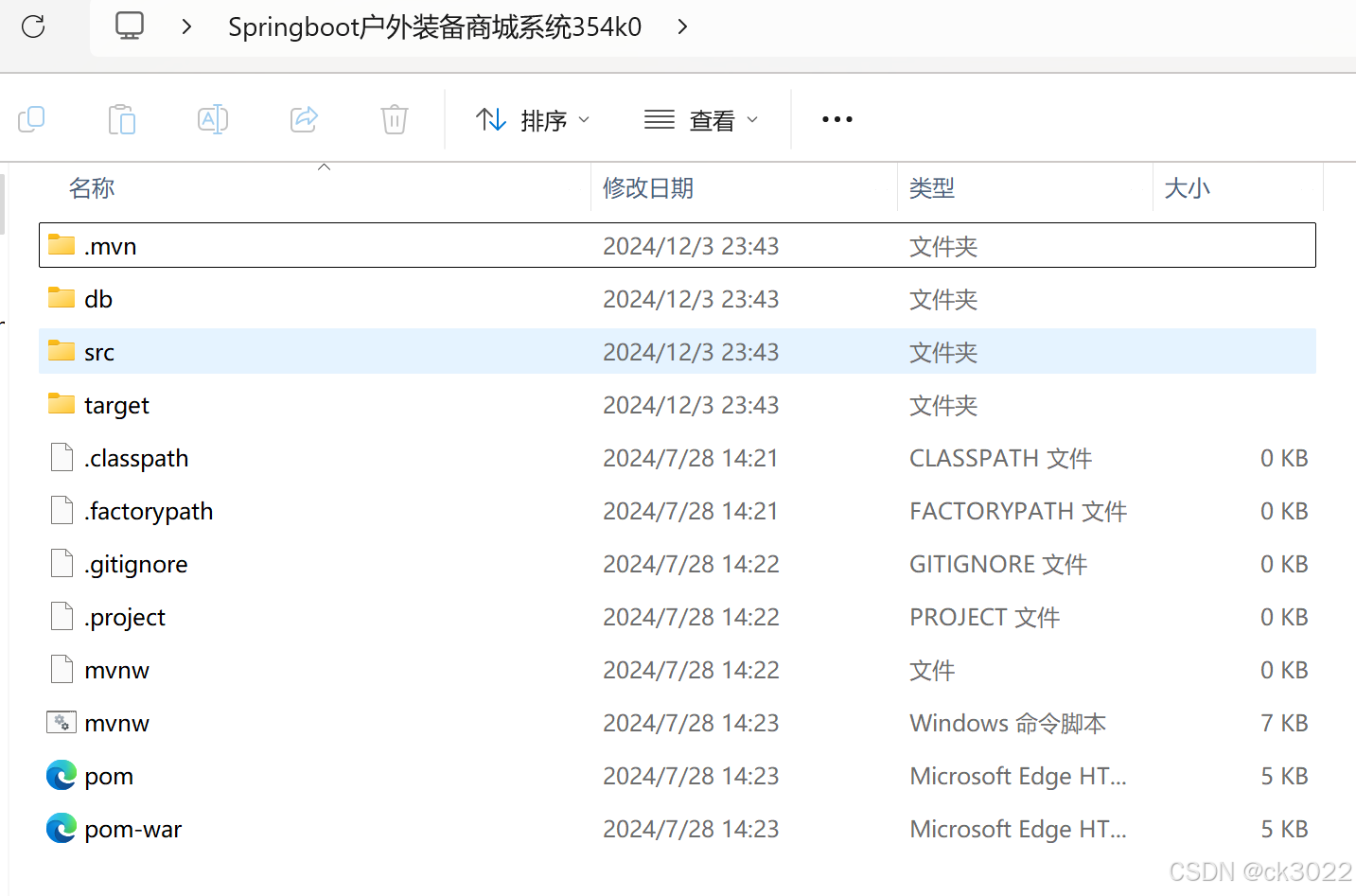Image resolution: width=1356 pixels, height=896 pixels.
Task: Expand the breadcrumb chevron after the folder name
Action: click(682, 27)
